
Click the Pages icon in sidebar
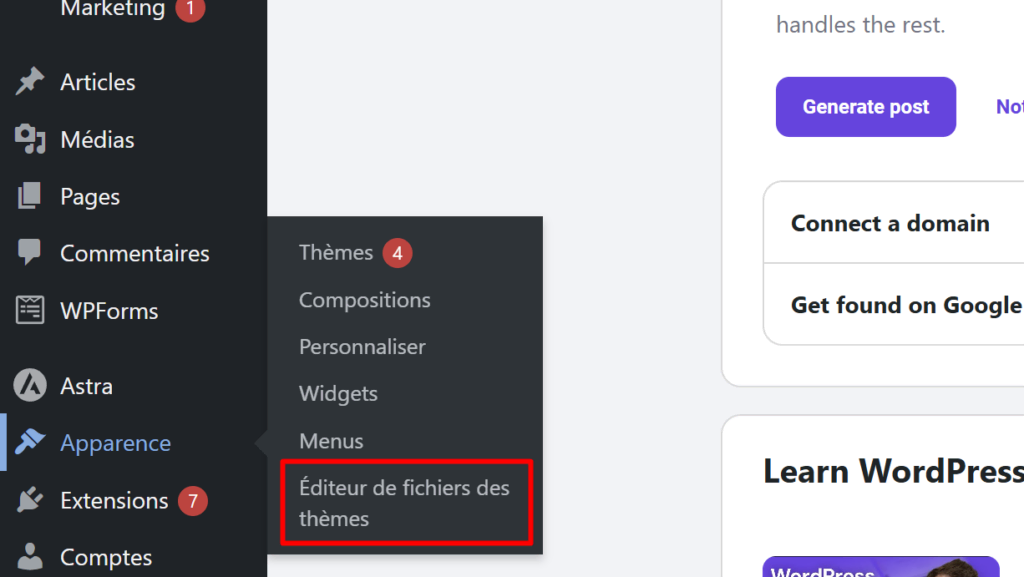[x=30, y=197]
